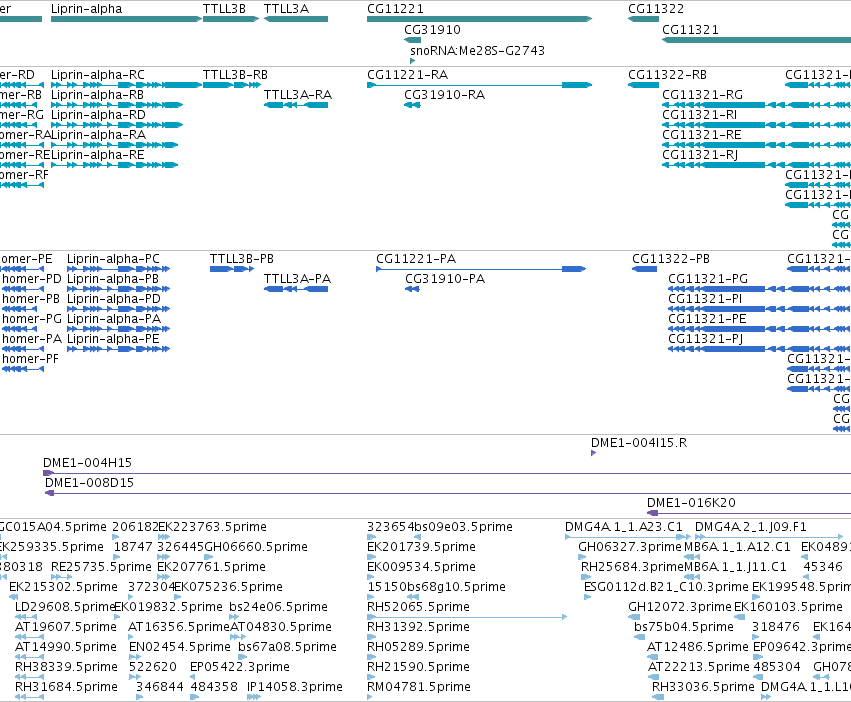Image resolution: width=851 pixels, height=702 pixels.
Task: Click EST EK160103.5prime
Action: pyautogui.click(x=788, y=608)
